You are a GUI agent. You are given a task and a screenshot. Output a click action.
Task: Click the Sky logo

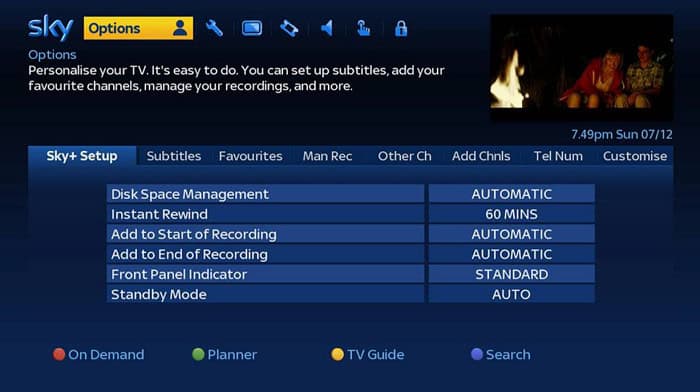coord(50,28)
